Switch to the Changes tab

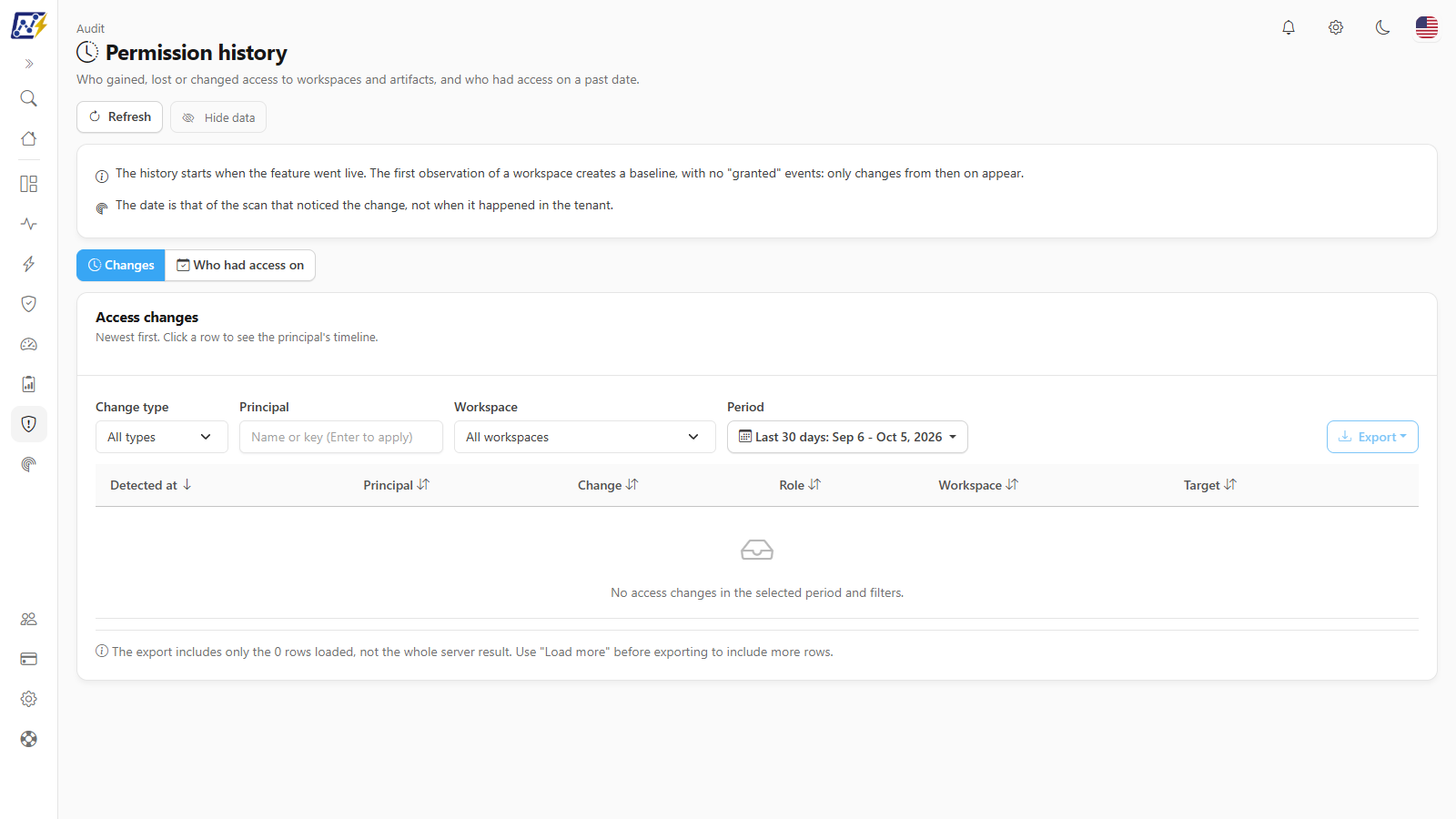point(121,265)
